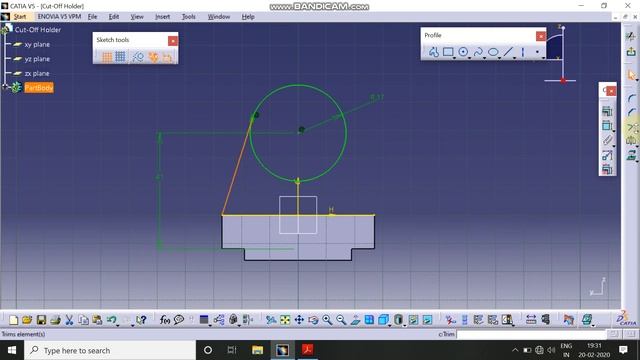This screenshot has width=640, height=360.
Task: Toggle Construction/Standard Element mode
Action: [138, 57]
